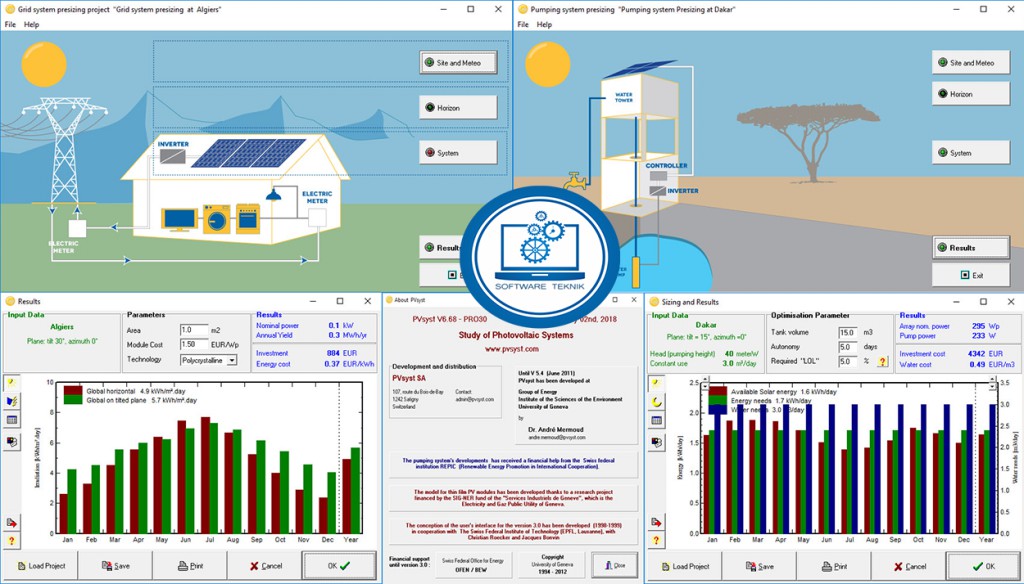This screenshot has width=1024, height=584.
Task: Click the Dakar site name in Input Data
Action: [706, 325]
